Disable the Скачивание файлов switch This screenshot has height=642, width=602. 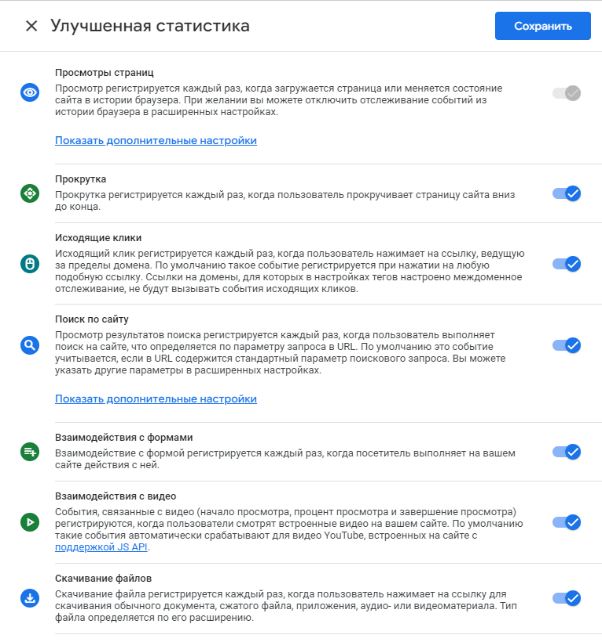tap(566, 598)
